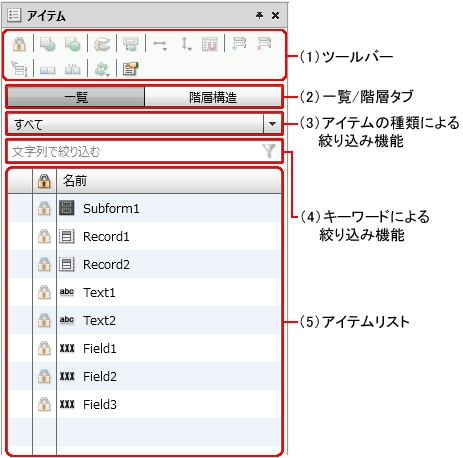Toggle lock for Text1

click(x=44, y=292)
